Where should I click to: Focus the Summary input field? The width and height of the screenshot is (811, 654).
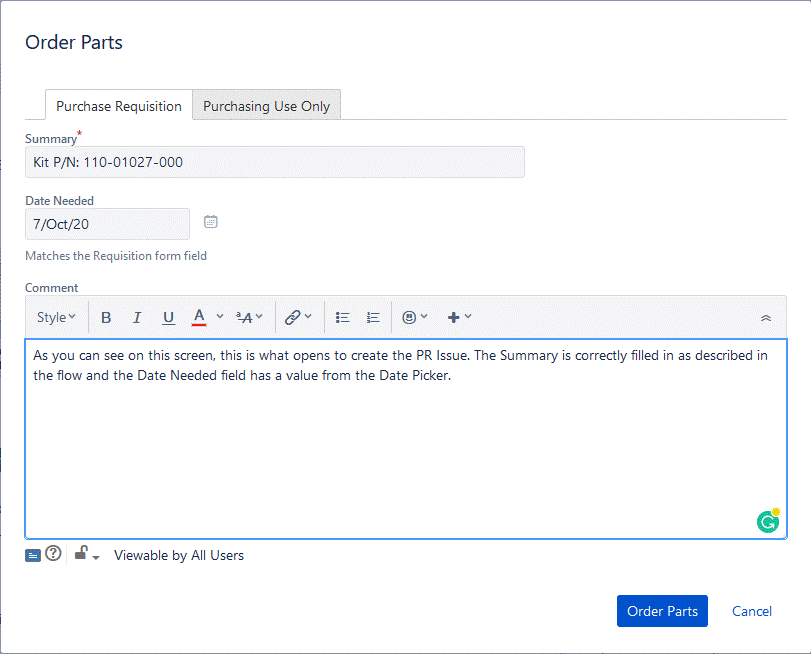(x=275, y=162)
